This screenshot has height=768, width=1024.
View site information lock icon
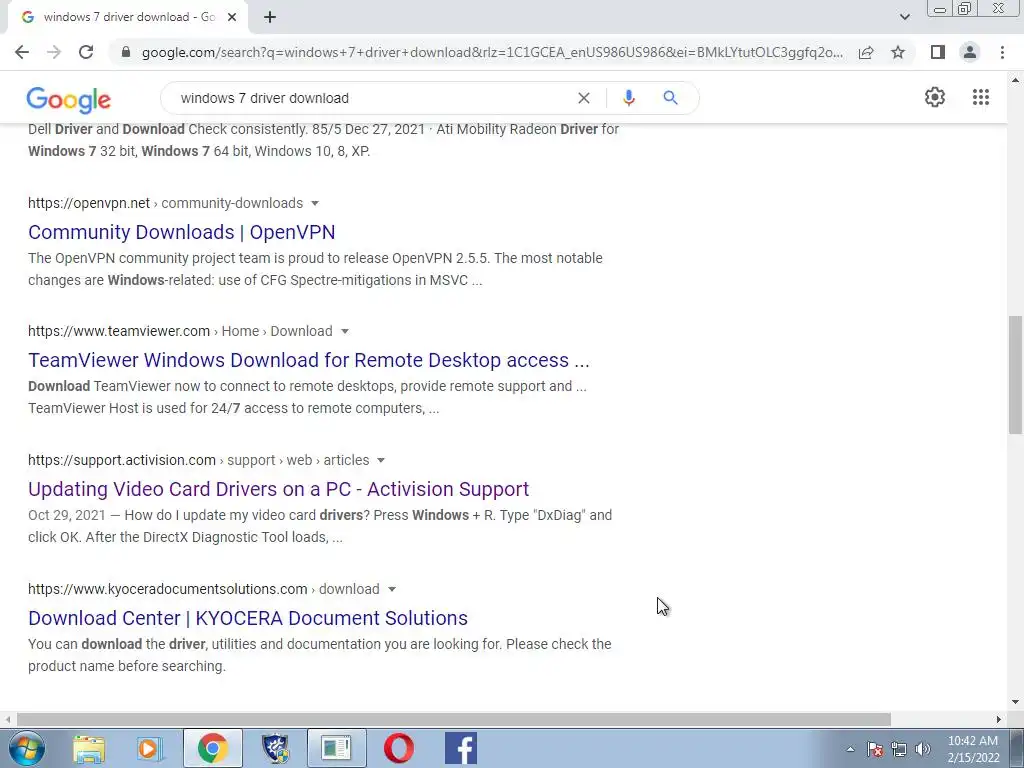(x=126, y=52)
